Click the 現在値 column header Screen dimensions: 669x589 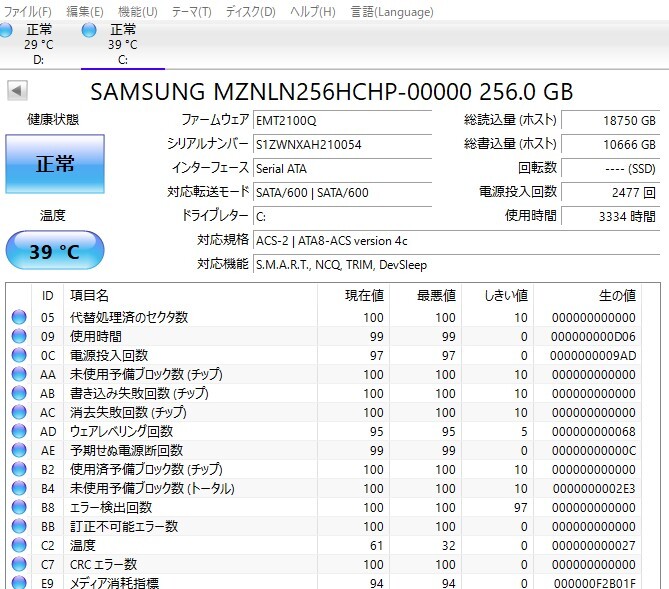353,295
